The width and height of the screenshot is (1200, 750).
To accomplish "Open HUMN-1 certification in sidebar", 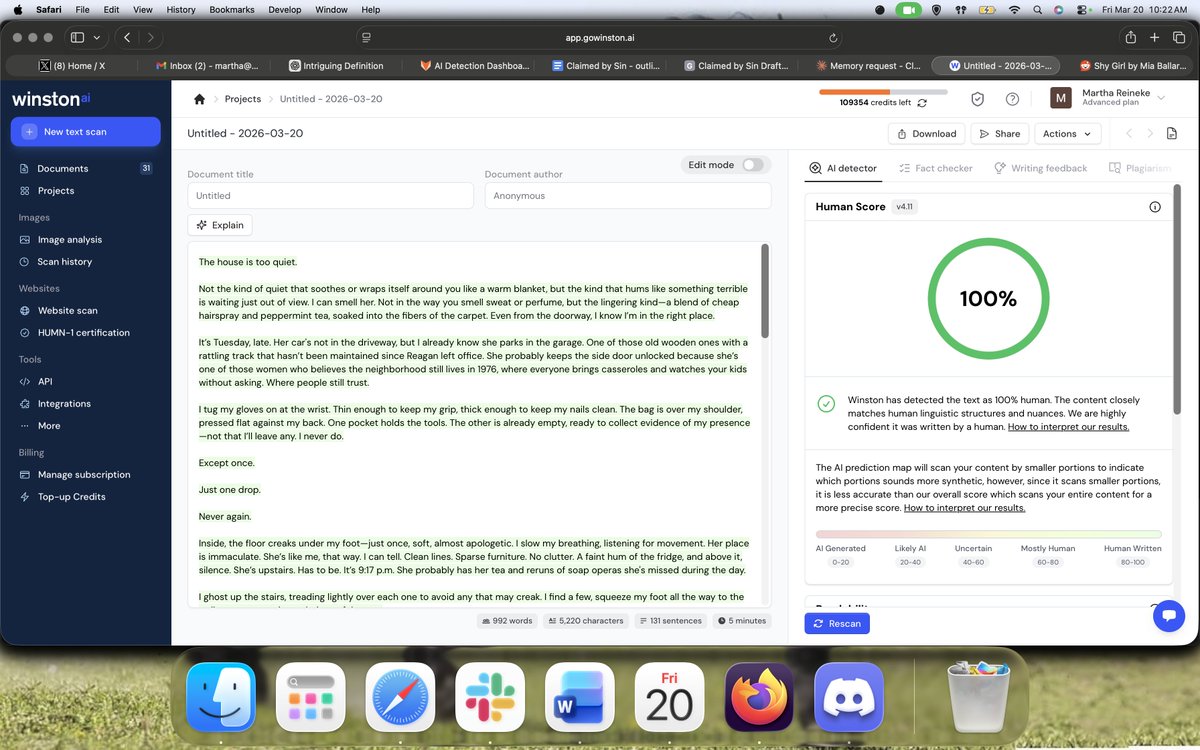I will 85,332.
